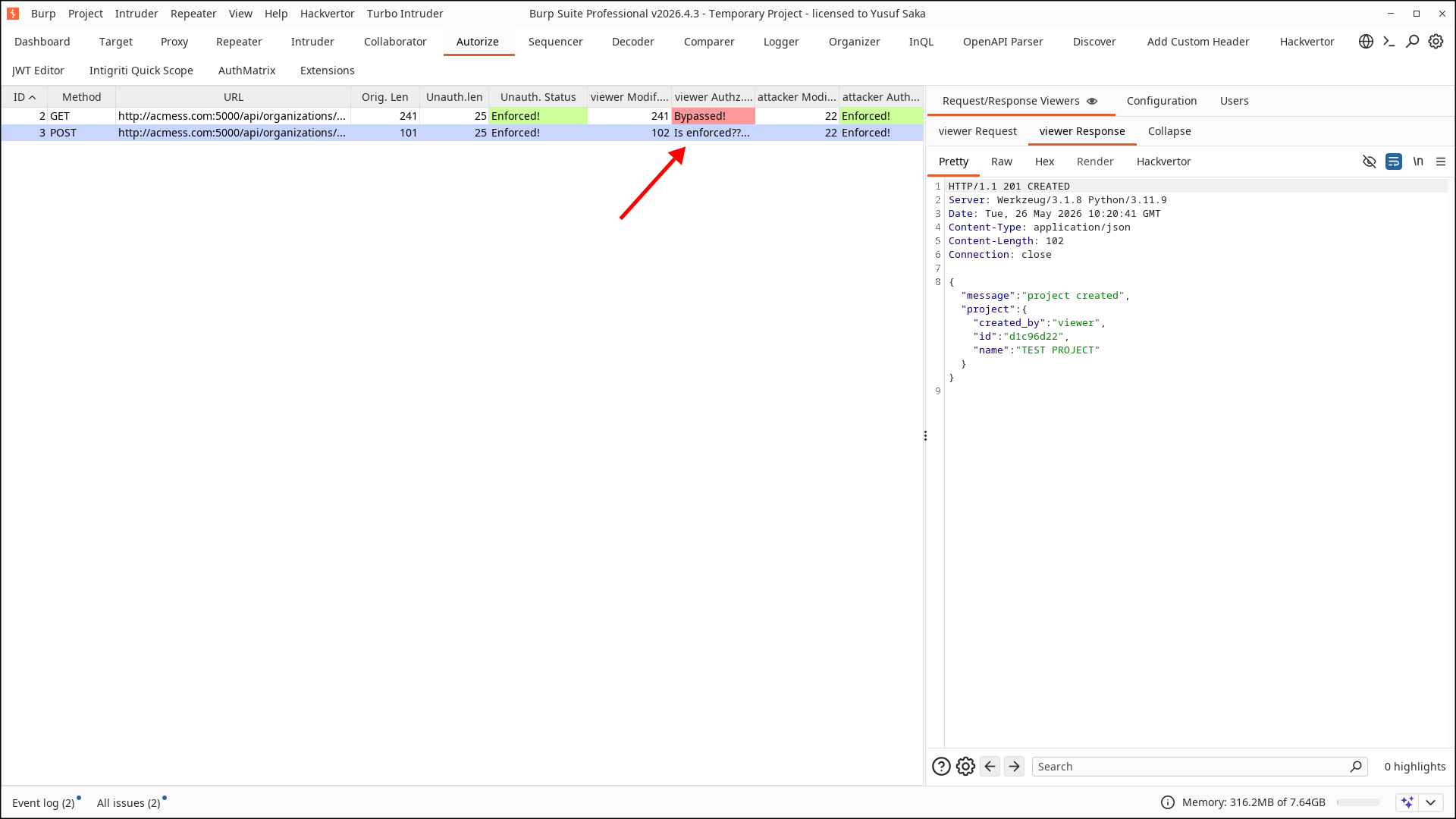
Task: Switch to the Sequencer tab
Action: click(x=556, y=42)
